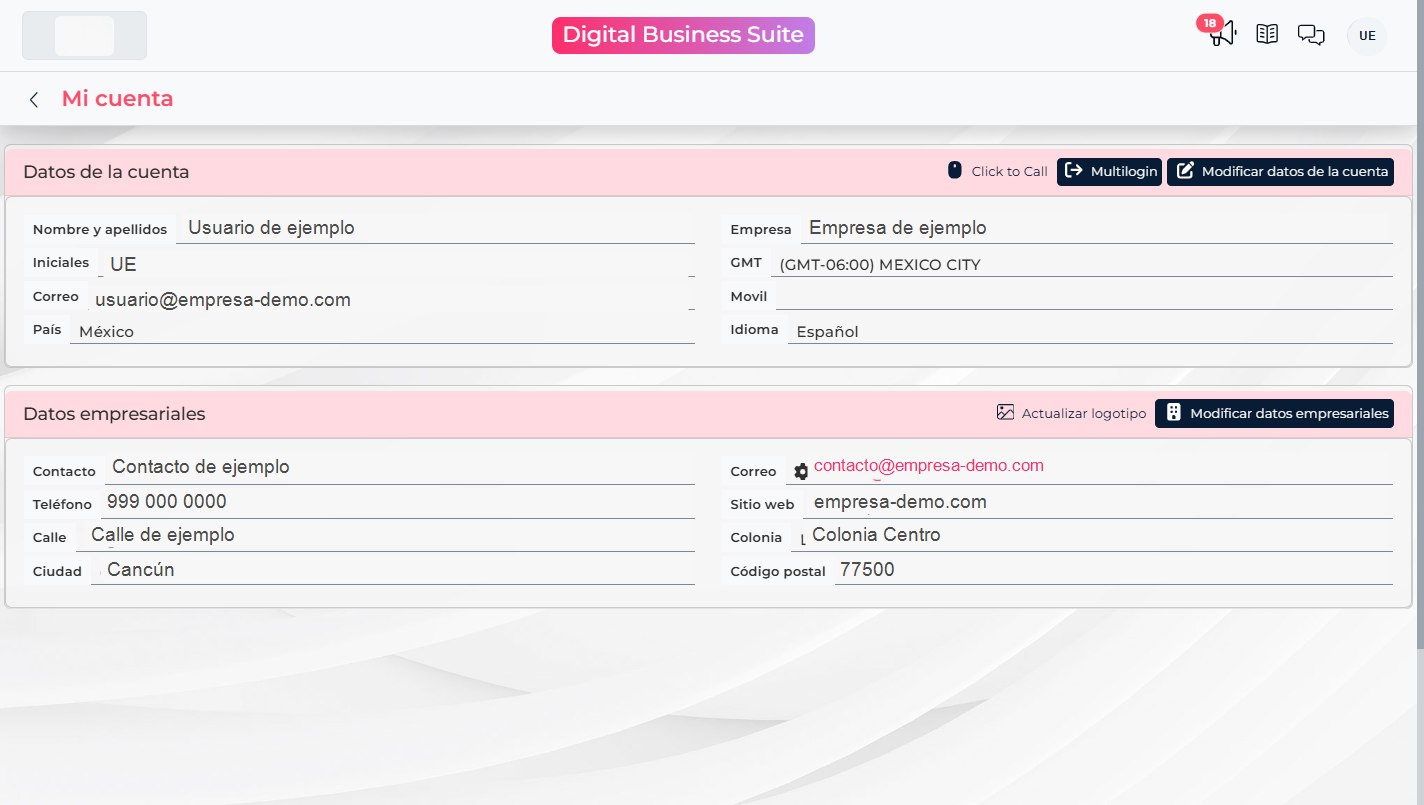The image size is (1424, 805).
Task: Click Modificar datos empresariales button
Action: [1274, 413]
